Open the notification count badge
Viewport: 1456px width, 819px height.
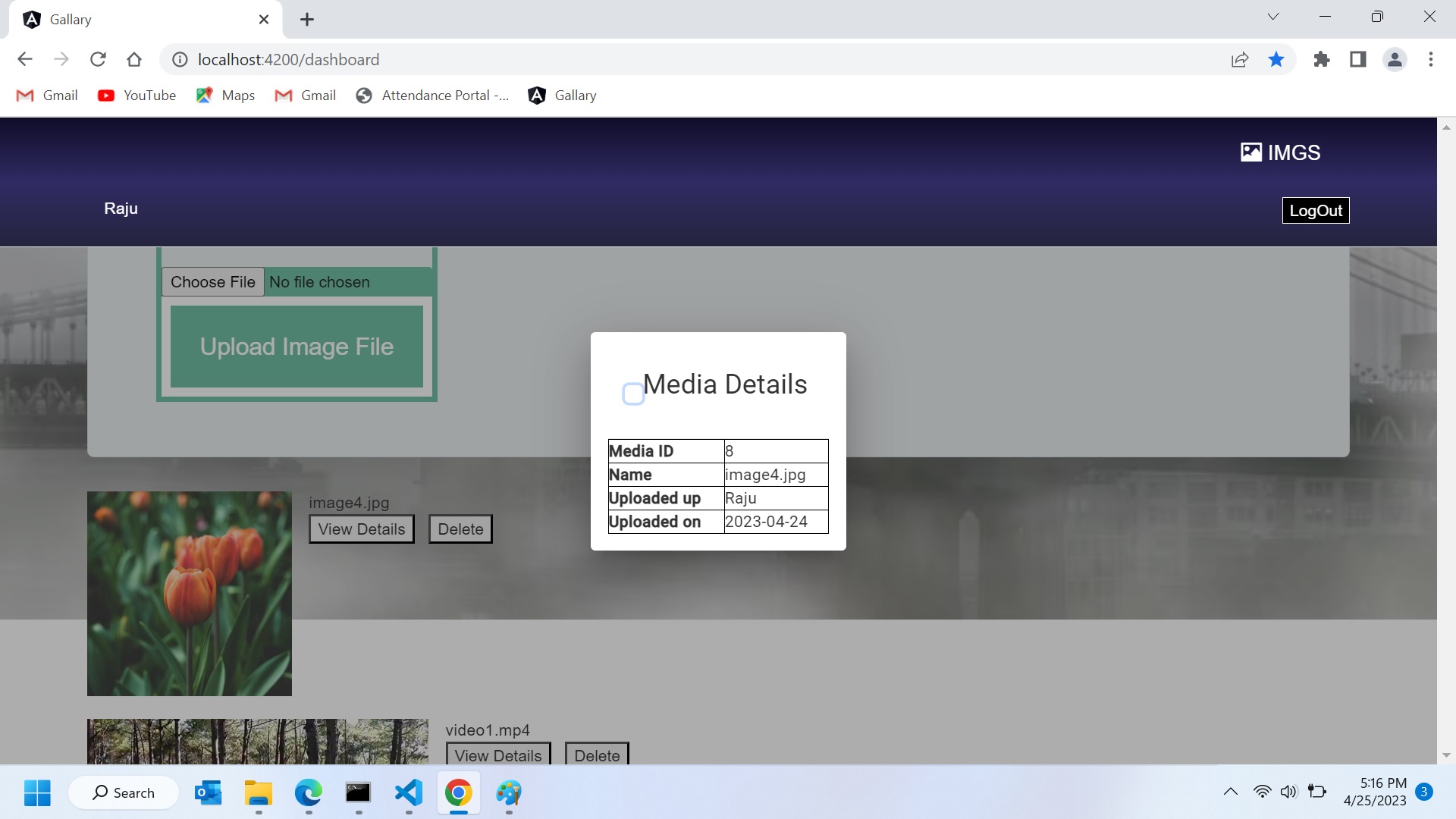(x=1424, y=792)
